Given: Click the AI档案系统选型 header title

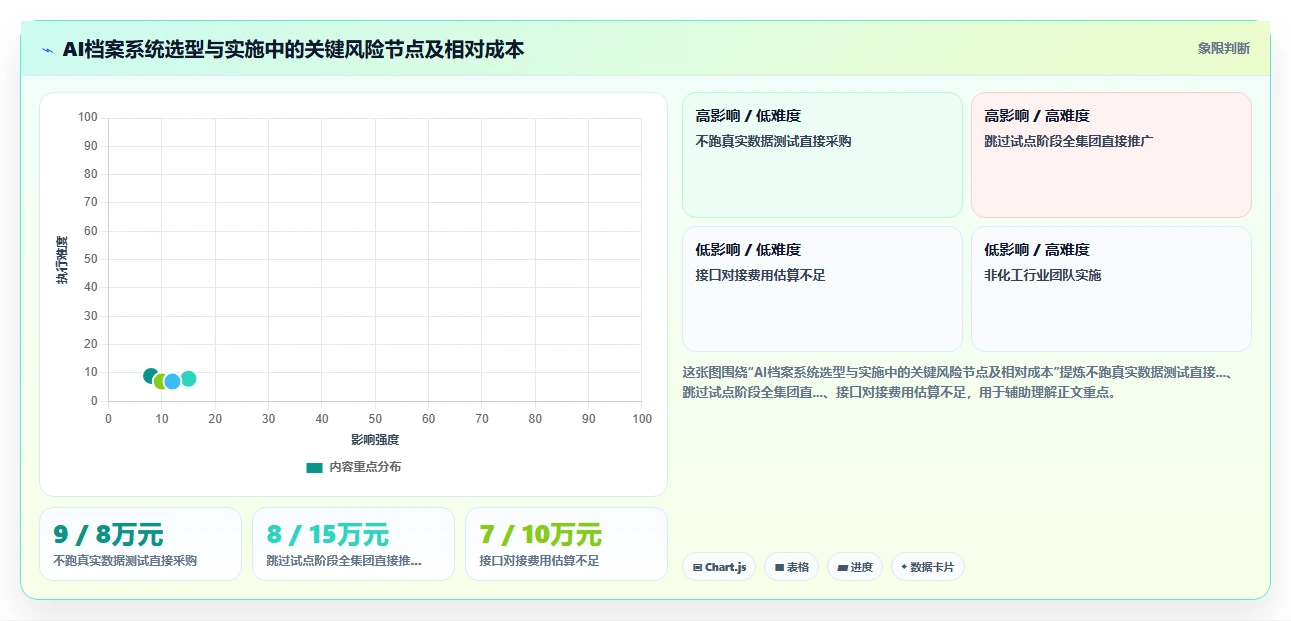Looking at the screenshot, I should tap(293, 49).
